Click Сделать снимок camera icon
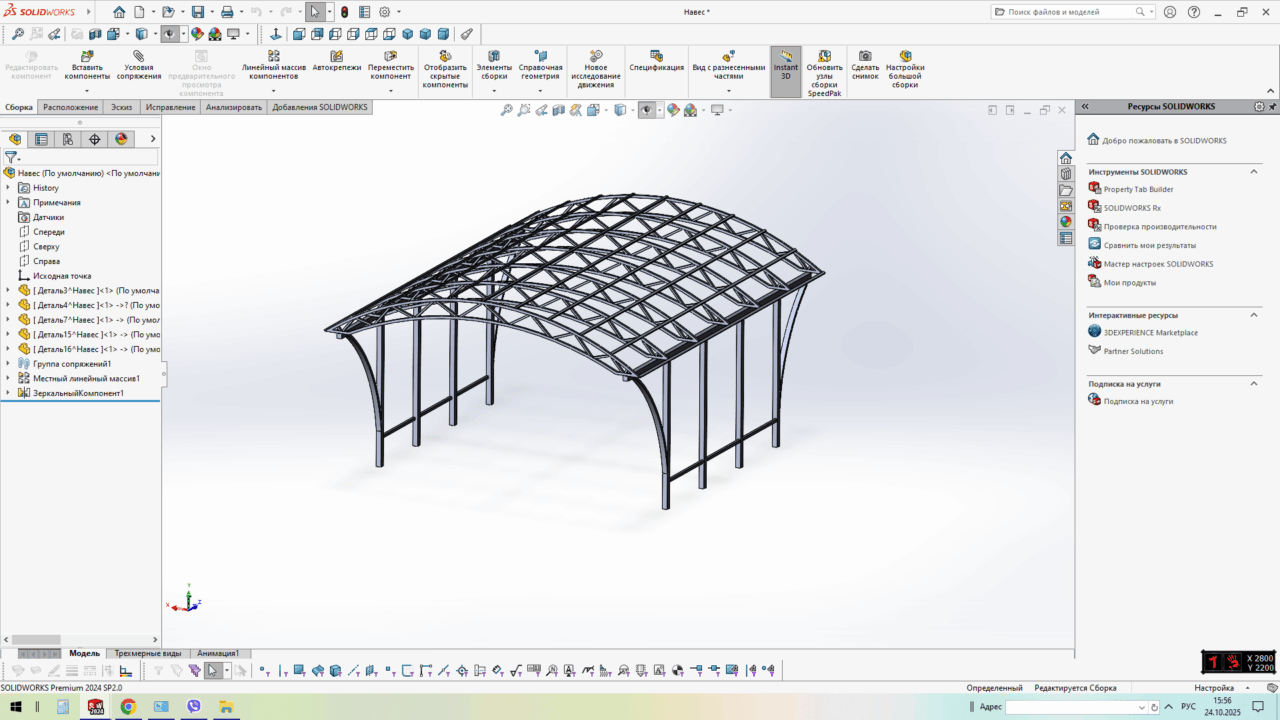The image size is (1280, 720). tap(865, 57)
